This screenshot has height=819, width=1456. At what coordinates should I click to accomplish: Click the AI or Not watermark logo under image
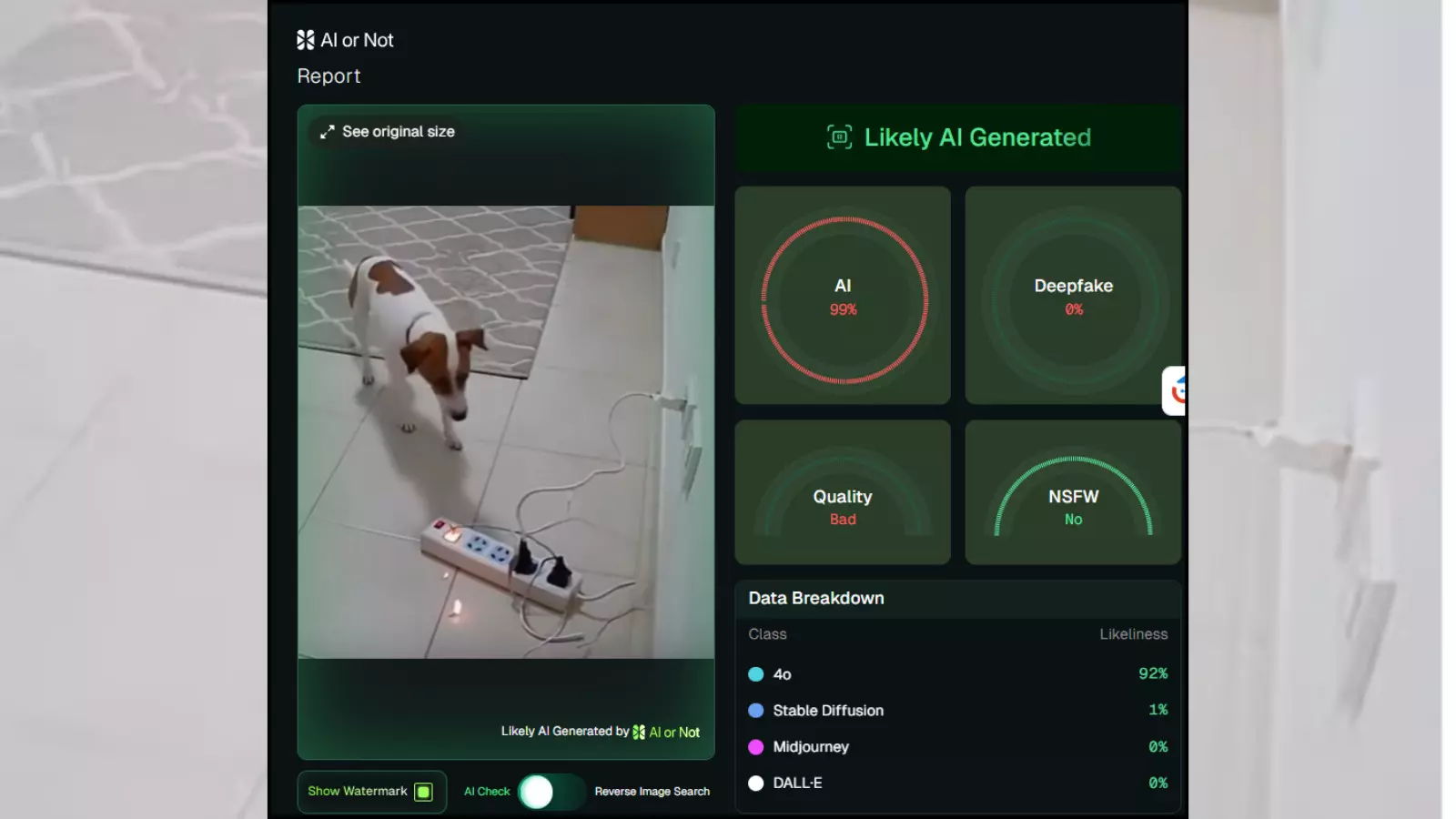(639, 733)
